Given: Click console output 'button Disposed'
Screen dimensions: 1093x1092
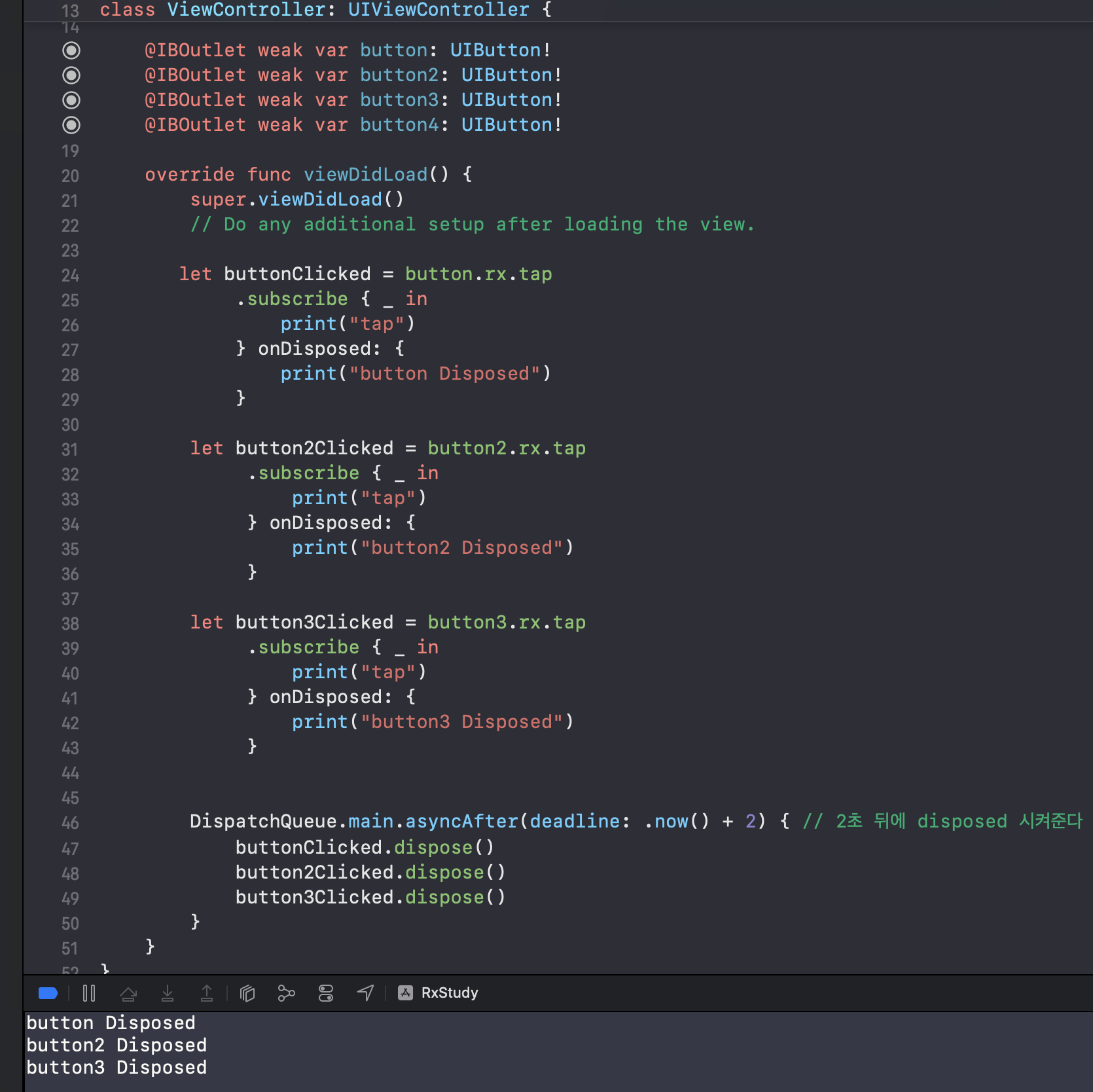Looking at the screenshot, I should [x=111, y=1023].
